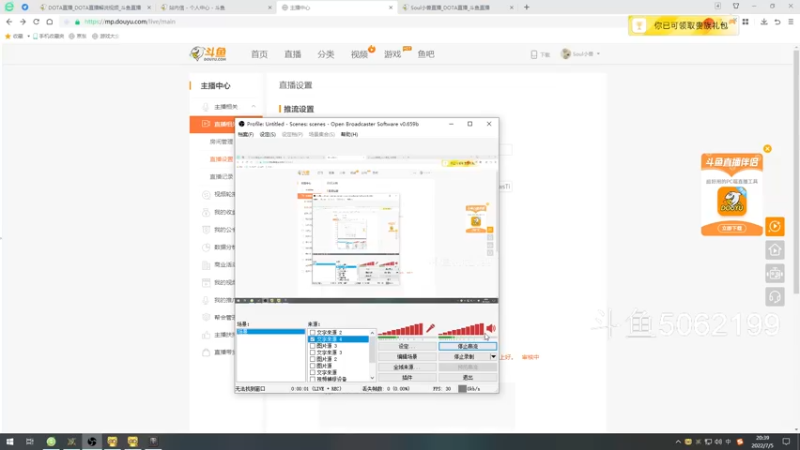The height and width of the screenshot is (450, 800).
Task: Close the Douyu companion promo with orange X
Action: click(767, 148)
